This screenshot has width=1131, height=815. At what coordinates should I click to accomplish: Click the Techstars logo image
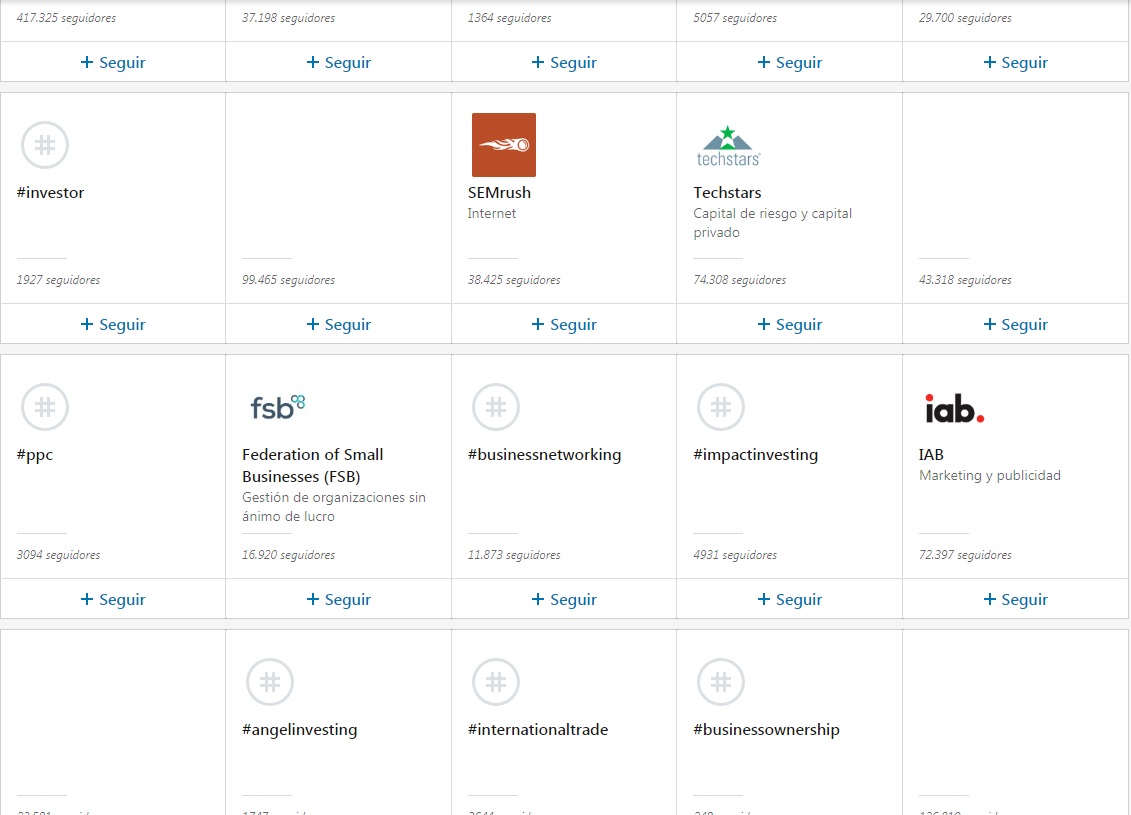729,146
